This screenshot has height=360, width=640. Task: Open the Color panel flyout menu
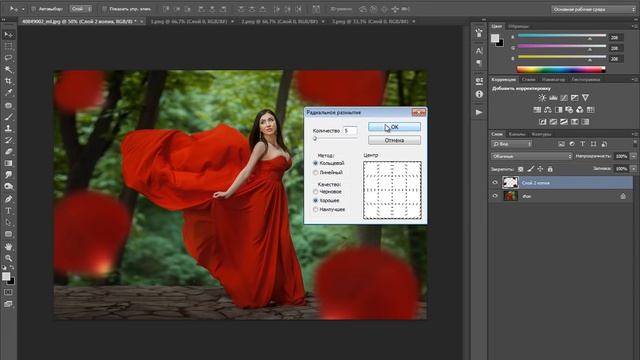(x=635, y=26)
